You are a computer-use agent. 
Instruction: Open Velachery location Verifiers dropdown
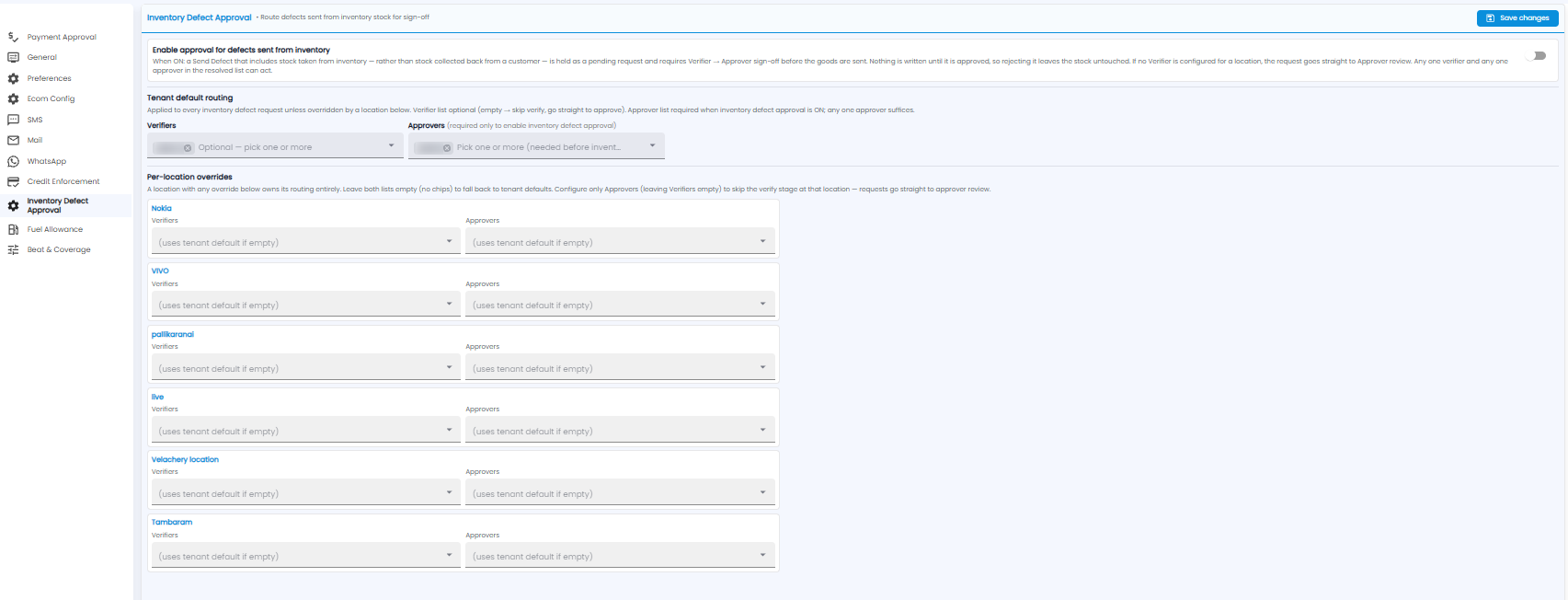coord(305,492)
